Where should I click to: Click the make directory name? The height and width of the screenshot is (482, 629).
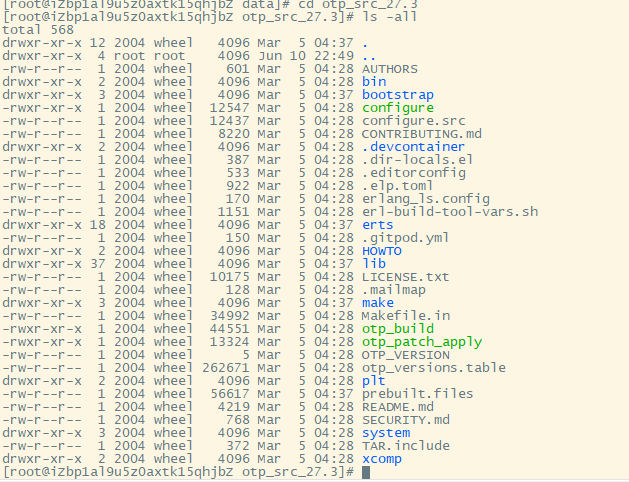pos(377,303)
